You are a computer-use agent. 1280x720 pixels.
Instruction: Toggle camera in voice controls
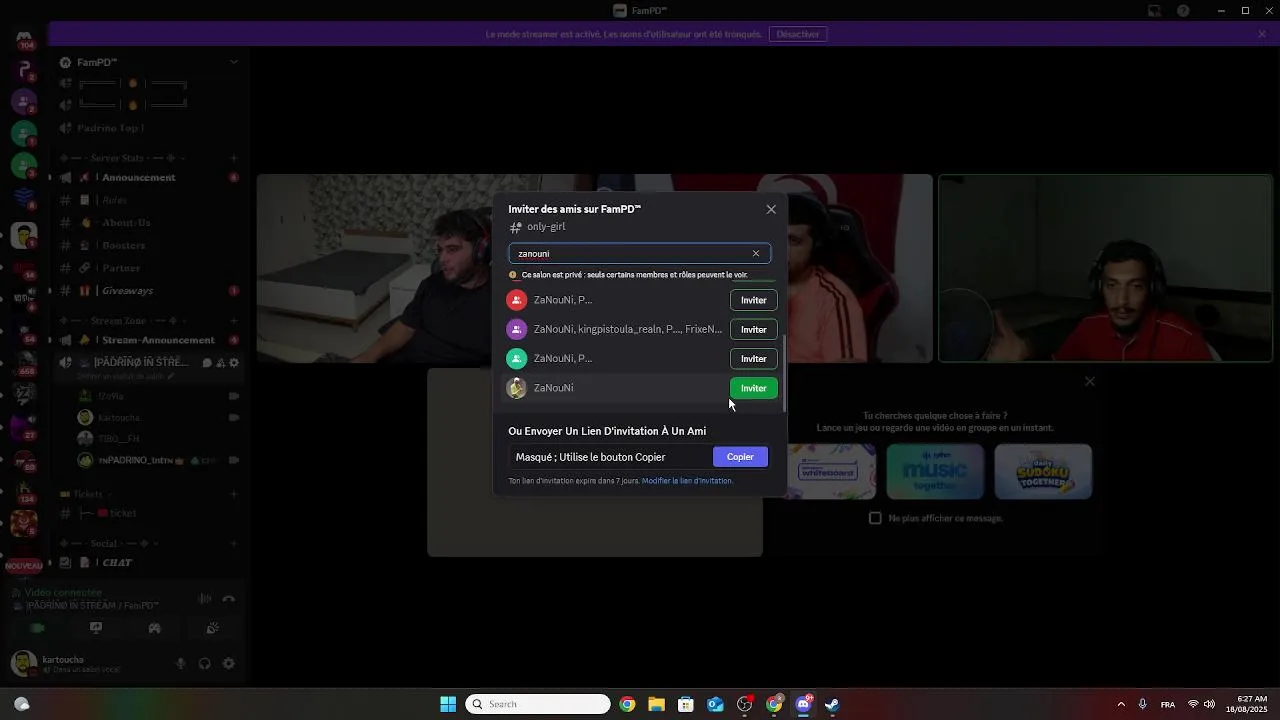click(x=37, y=628)
